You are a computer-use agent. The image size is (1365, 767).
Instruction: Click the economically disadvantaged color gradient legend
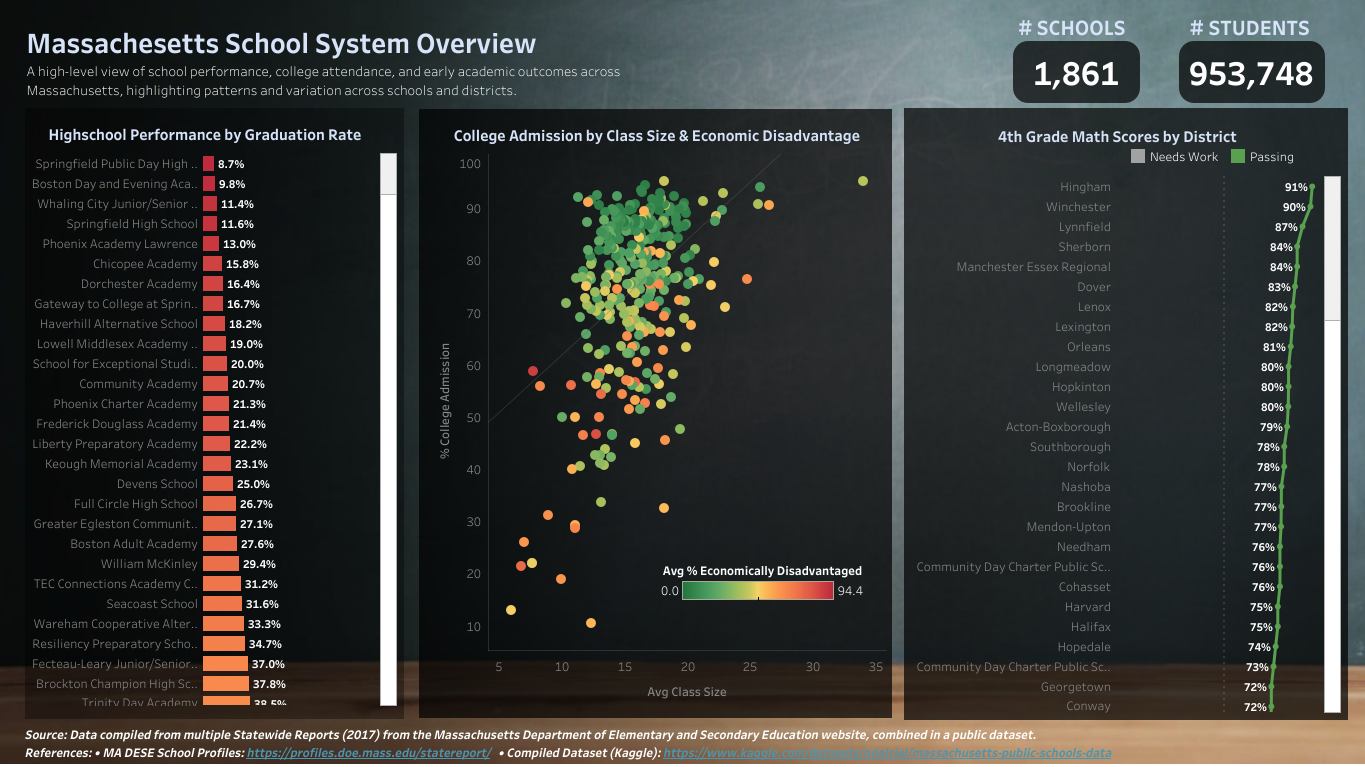[x=757, y=590]
